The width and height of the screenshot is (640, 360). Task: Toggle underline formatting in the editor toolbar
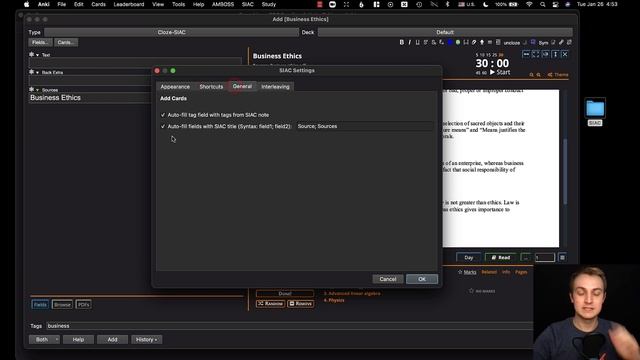[x=417, y=42]
